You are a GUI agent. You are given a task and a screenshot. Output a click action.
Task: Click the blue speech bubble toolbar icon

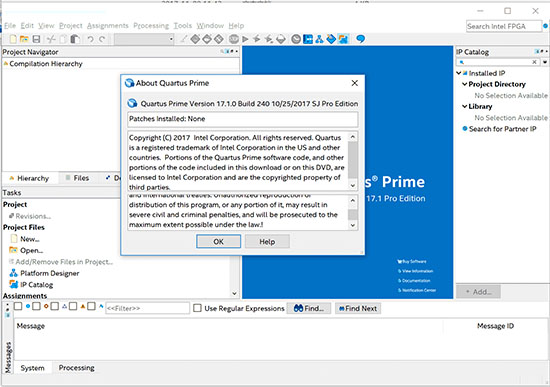pos(360,39)
